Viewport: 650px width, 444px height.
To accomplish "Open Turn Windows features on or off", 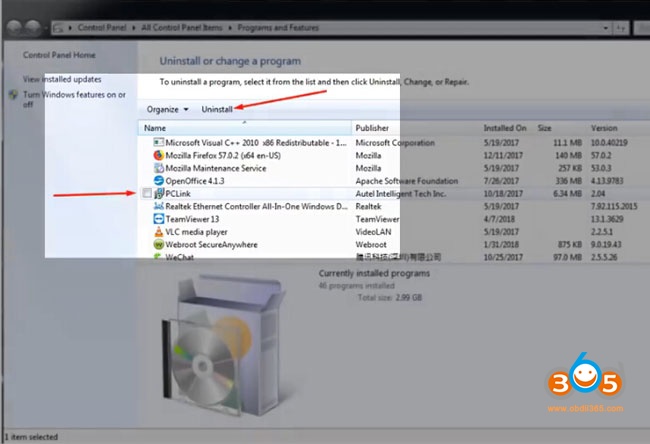I will point(74,99).
